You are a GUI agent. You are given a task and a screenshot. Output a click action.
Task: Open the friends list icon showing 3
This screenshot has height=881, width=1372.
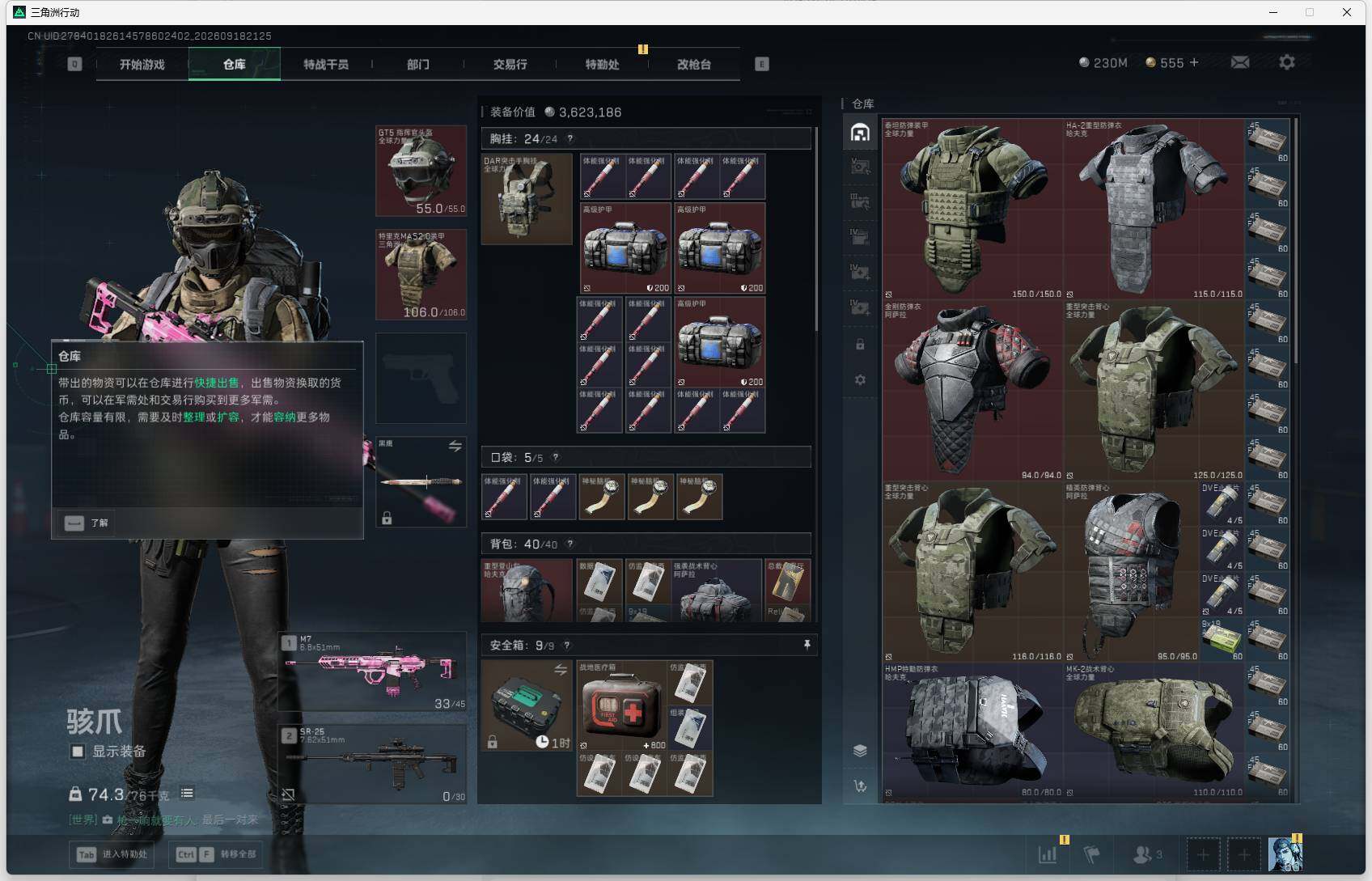[x=1147, y=854]
